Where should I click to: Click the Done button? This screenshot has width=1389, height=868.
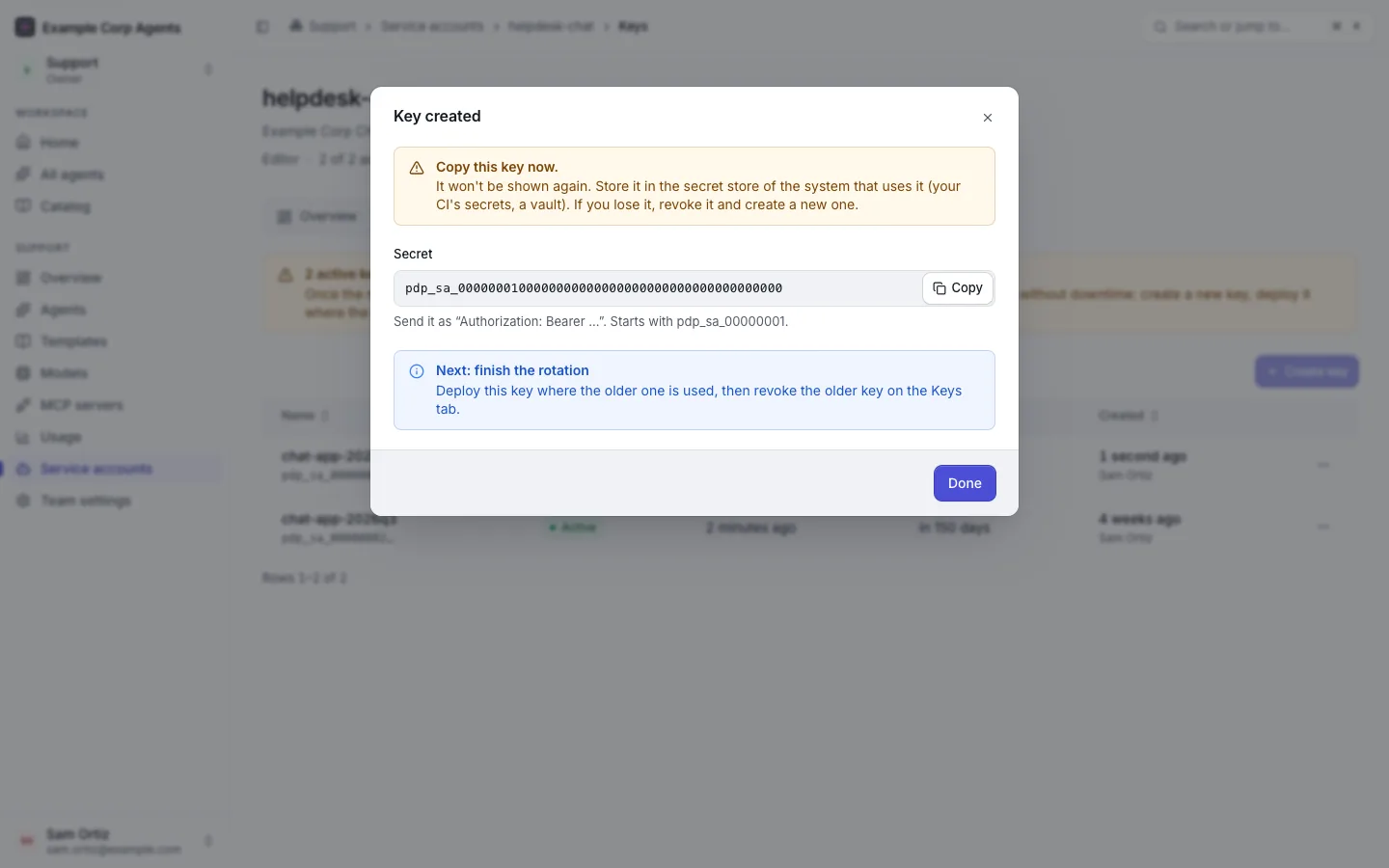coord(965,483)
